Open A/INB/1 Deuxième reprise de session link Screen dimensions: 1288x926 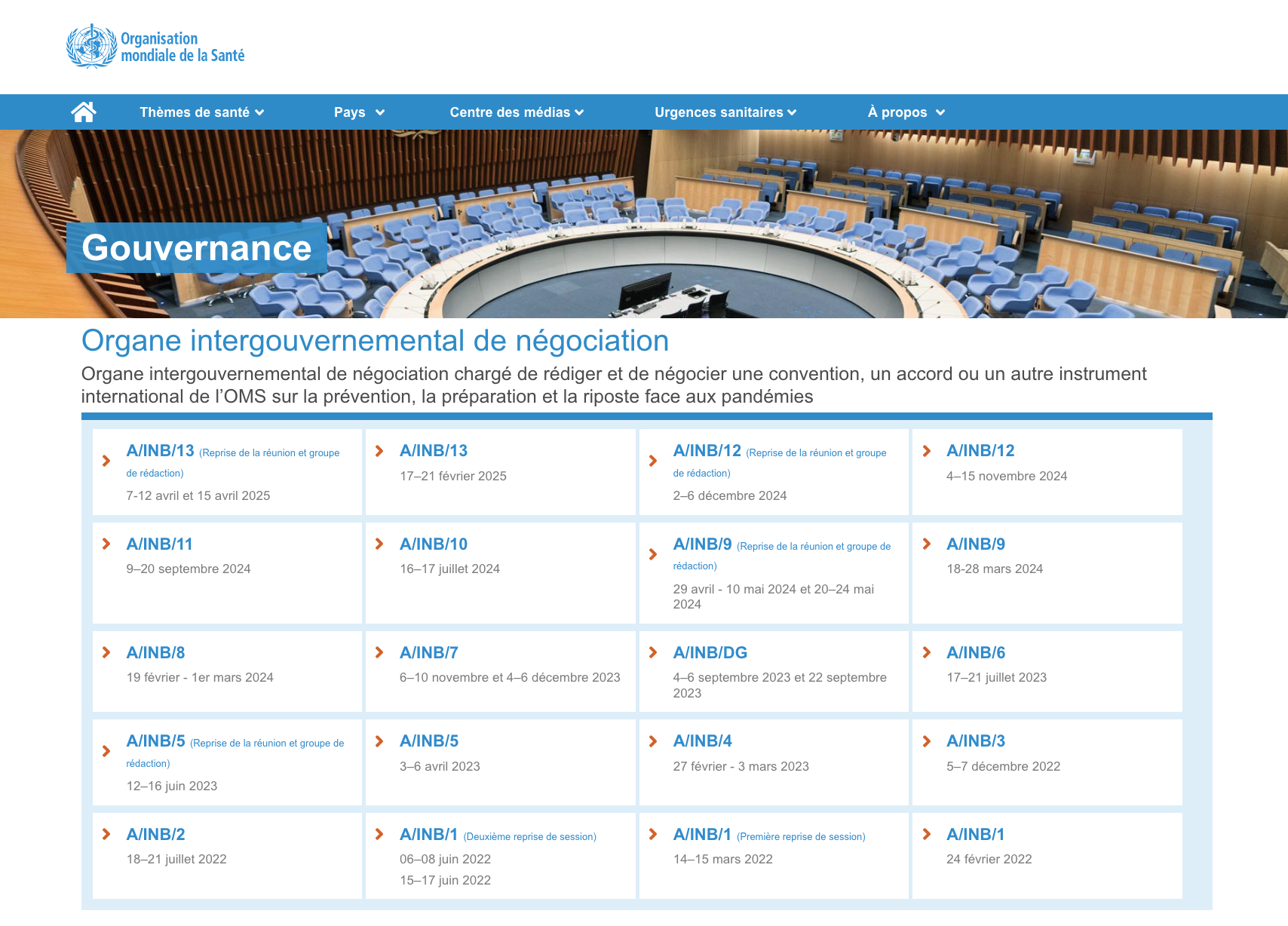(498, 835)
